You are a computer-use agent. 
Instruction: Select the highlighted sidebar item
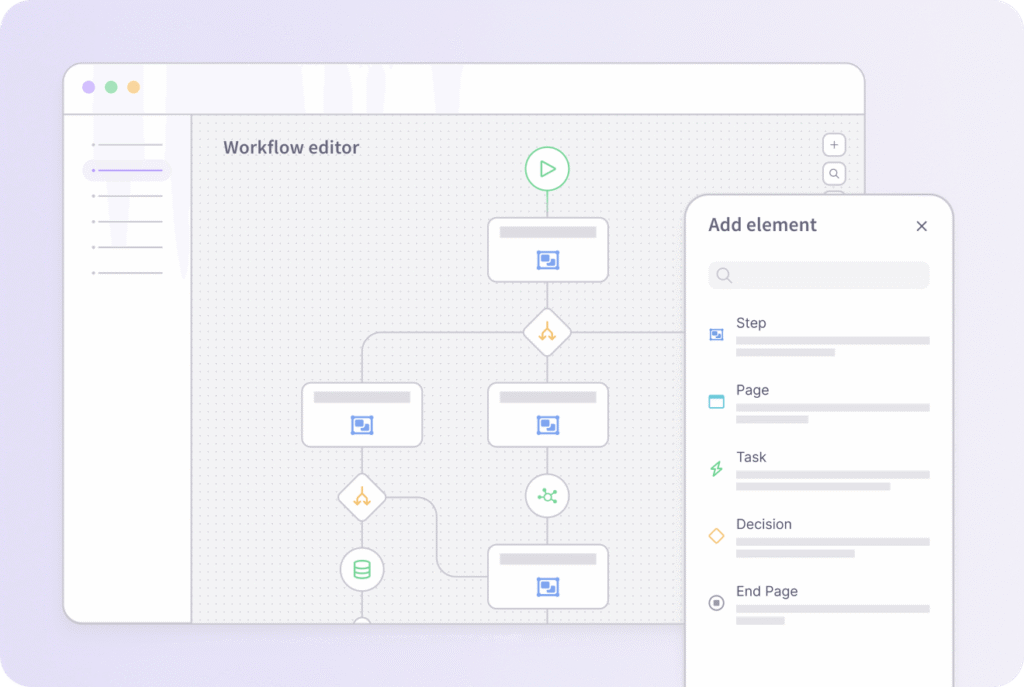click(127, 170)
